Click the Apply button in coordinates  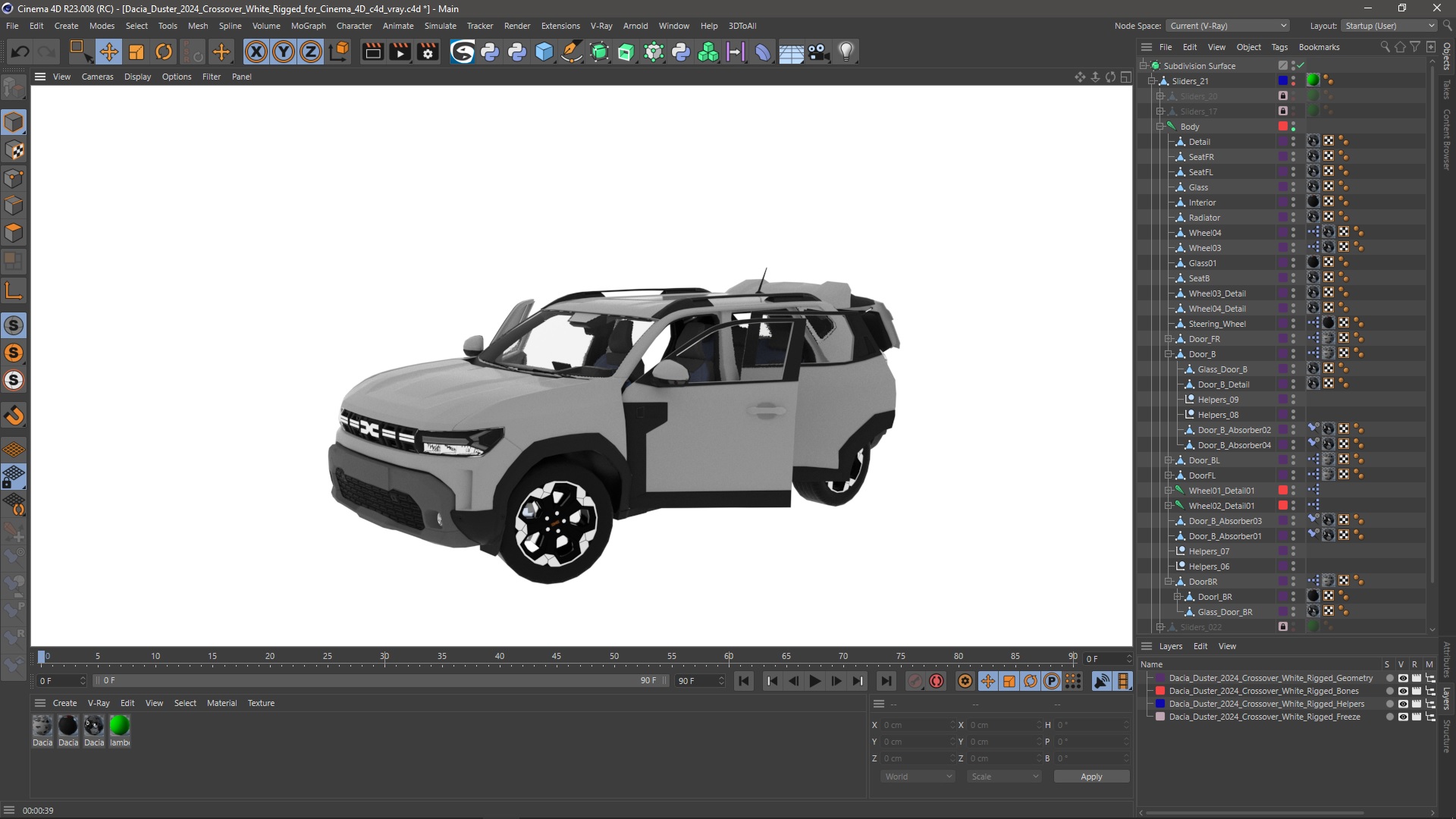coord(1091,776)
